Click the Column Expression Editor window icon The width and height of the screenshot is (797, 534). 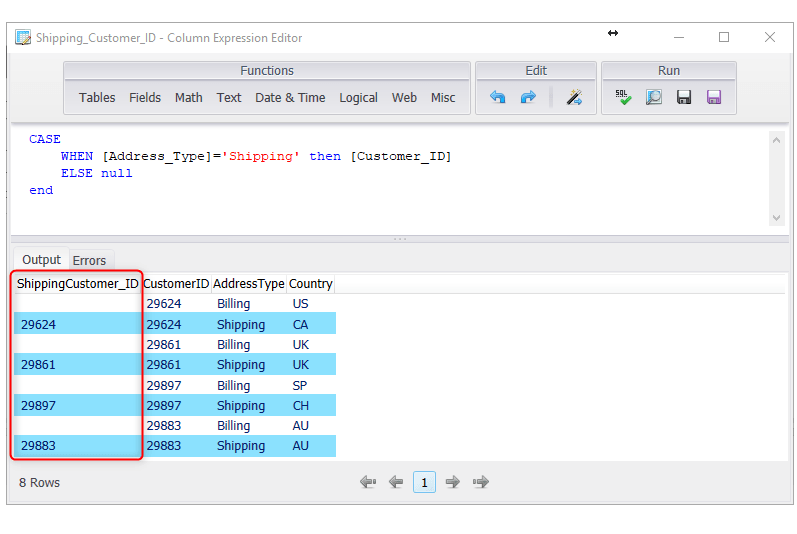click(23, 38)
